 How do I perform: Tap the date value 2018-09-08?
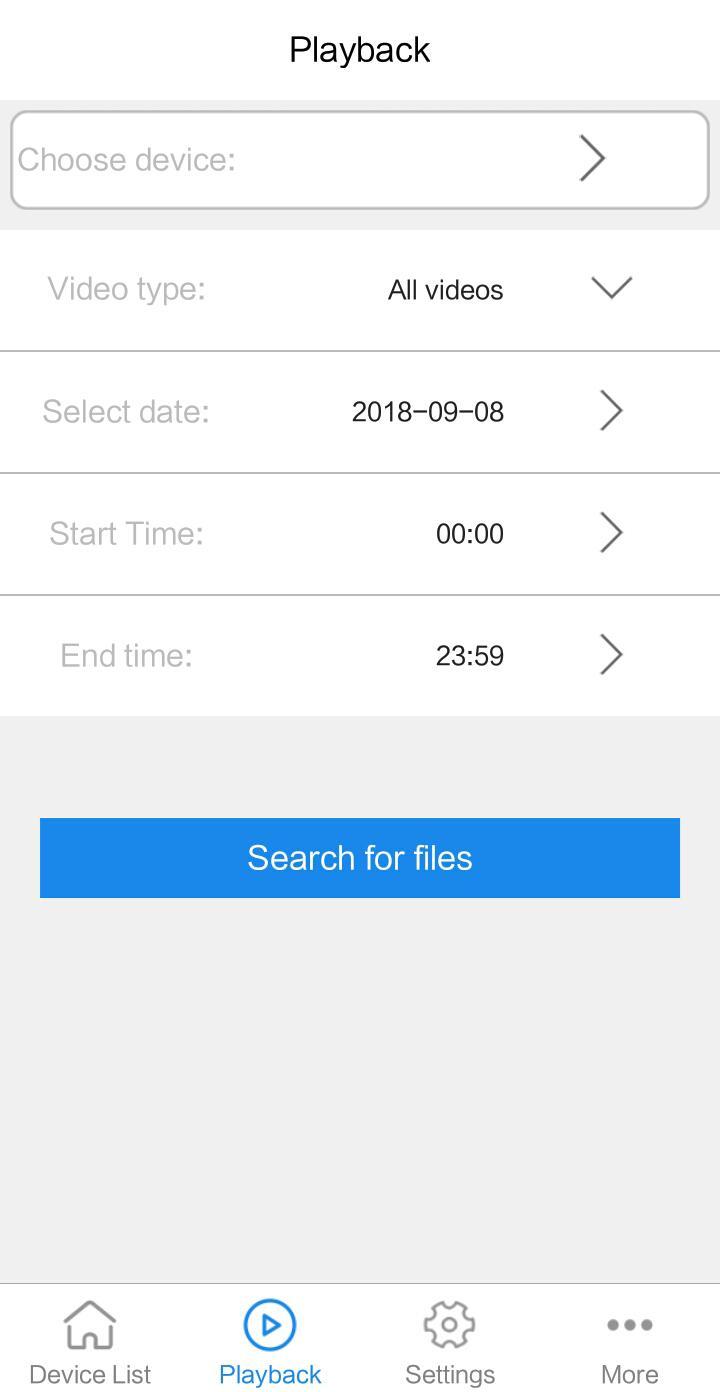click(427, 412)
